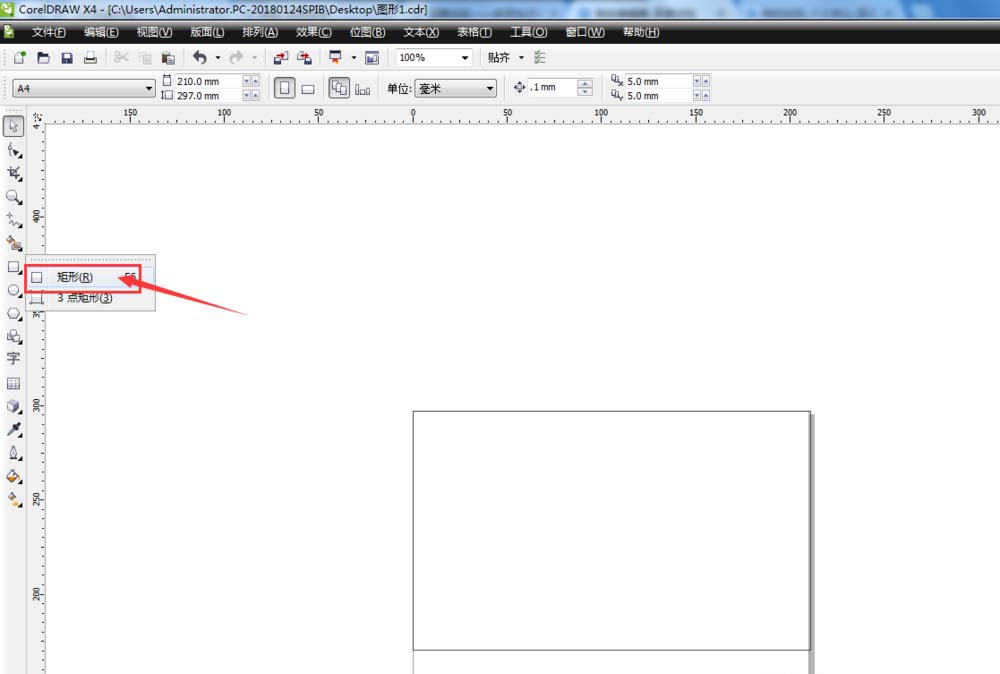Select the Outline pen tool

[x=14, y=453]
